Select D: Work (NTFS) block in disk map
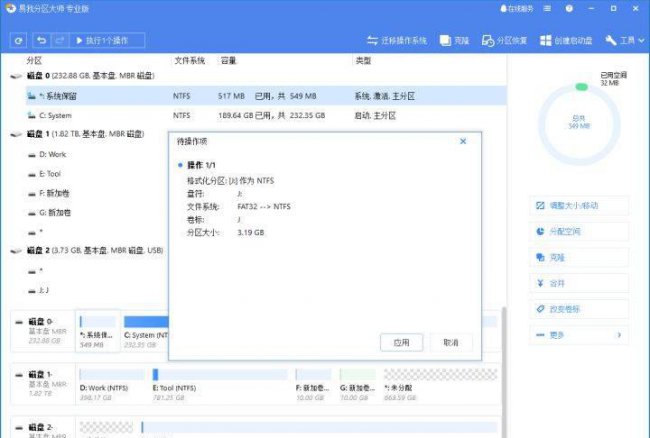650x438 pixels. (112, 385)
